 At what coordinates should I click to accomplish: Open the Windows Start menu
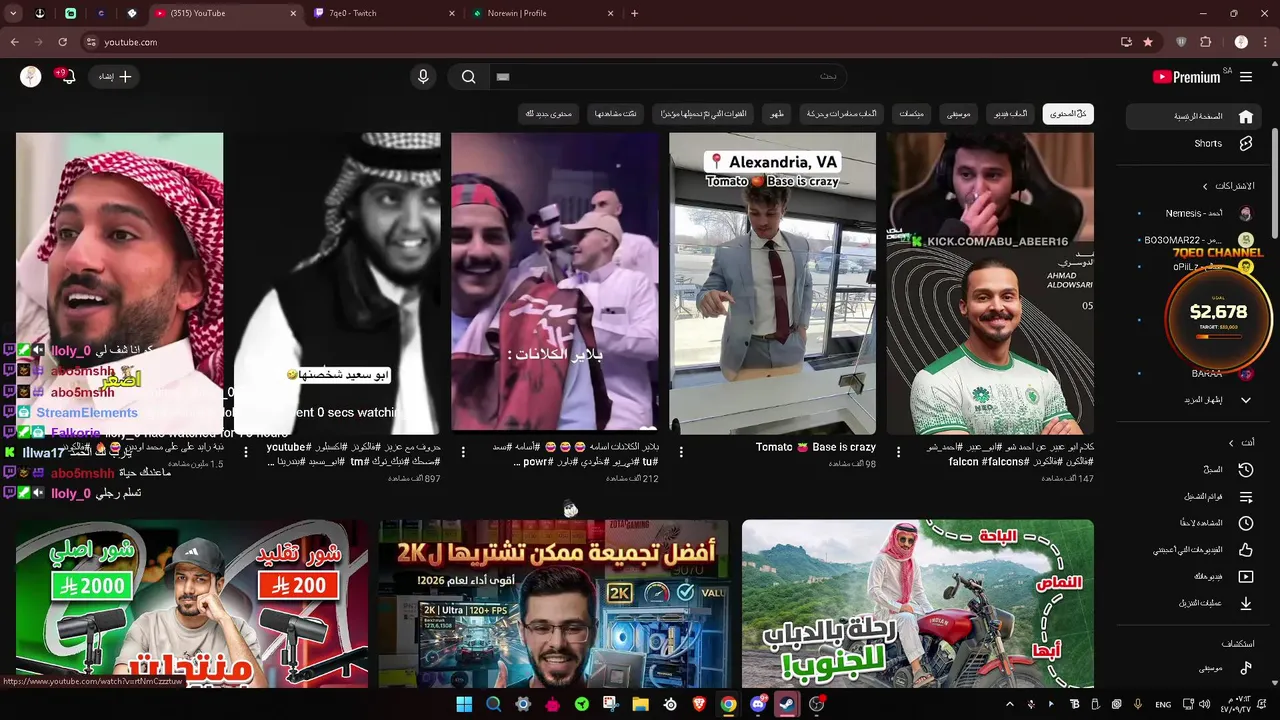coord(464,704)
